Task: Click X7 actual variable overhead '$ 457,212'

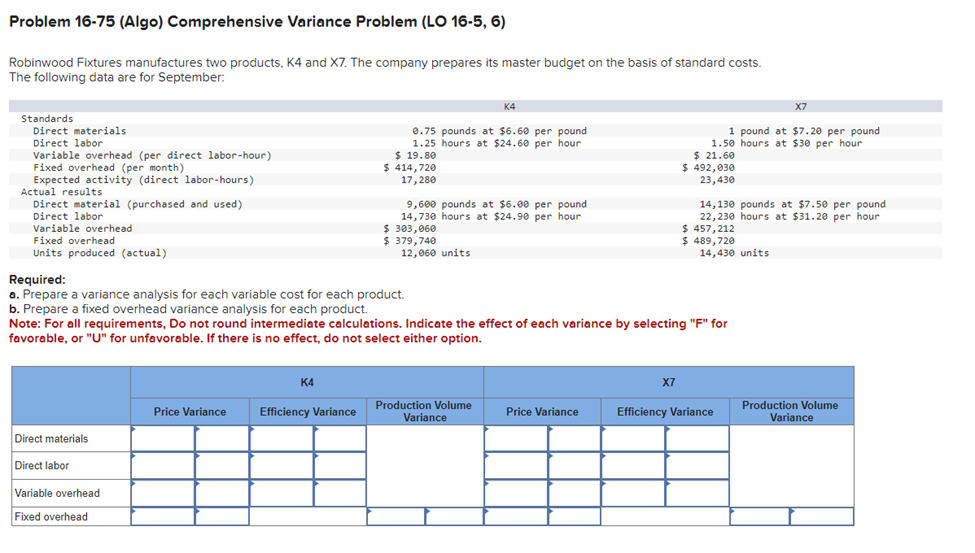Action: pos(708,228)
